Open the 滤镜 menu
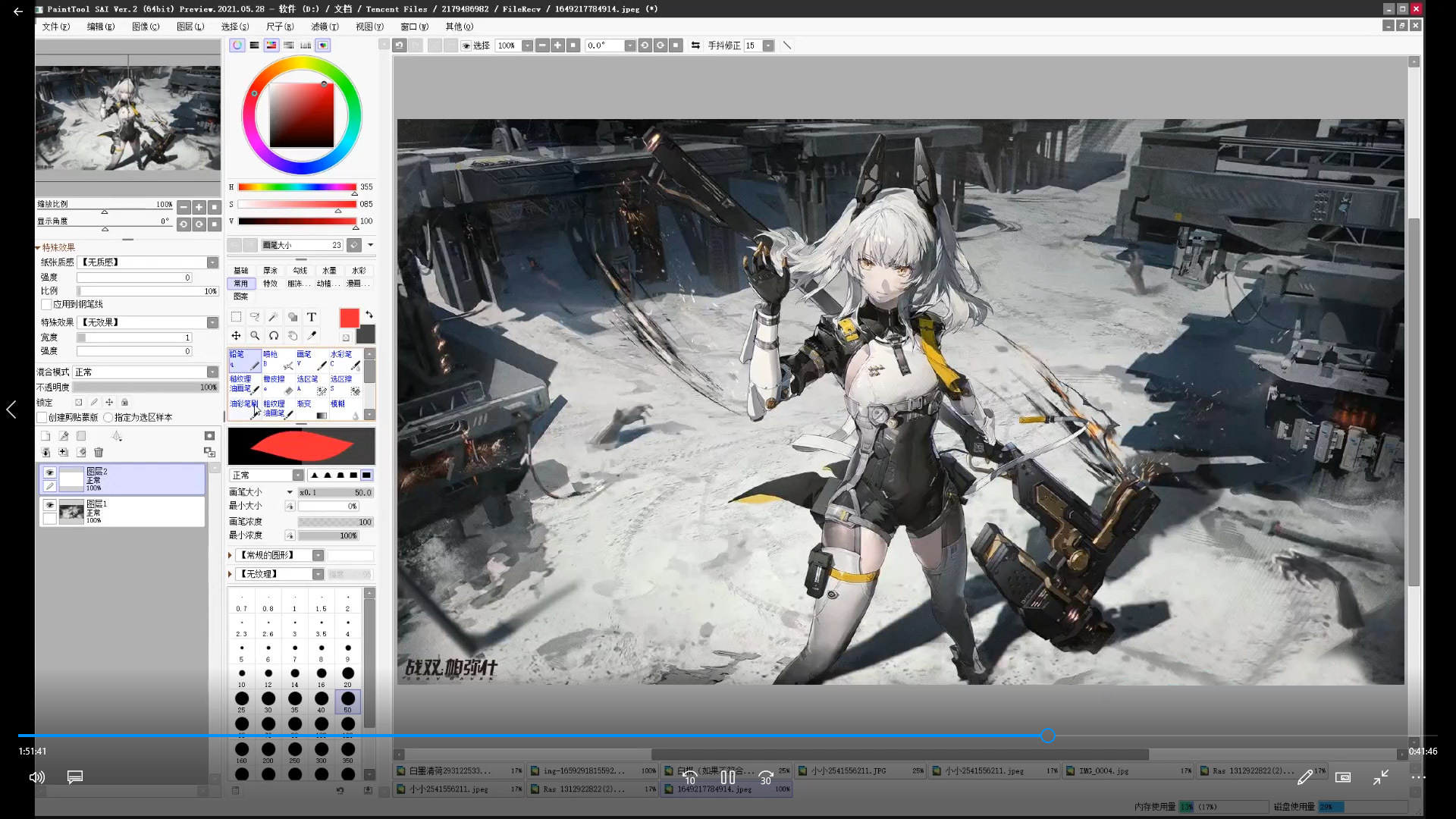The width and height of the screenshot is (1456, 819). 325,27
